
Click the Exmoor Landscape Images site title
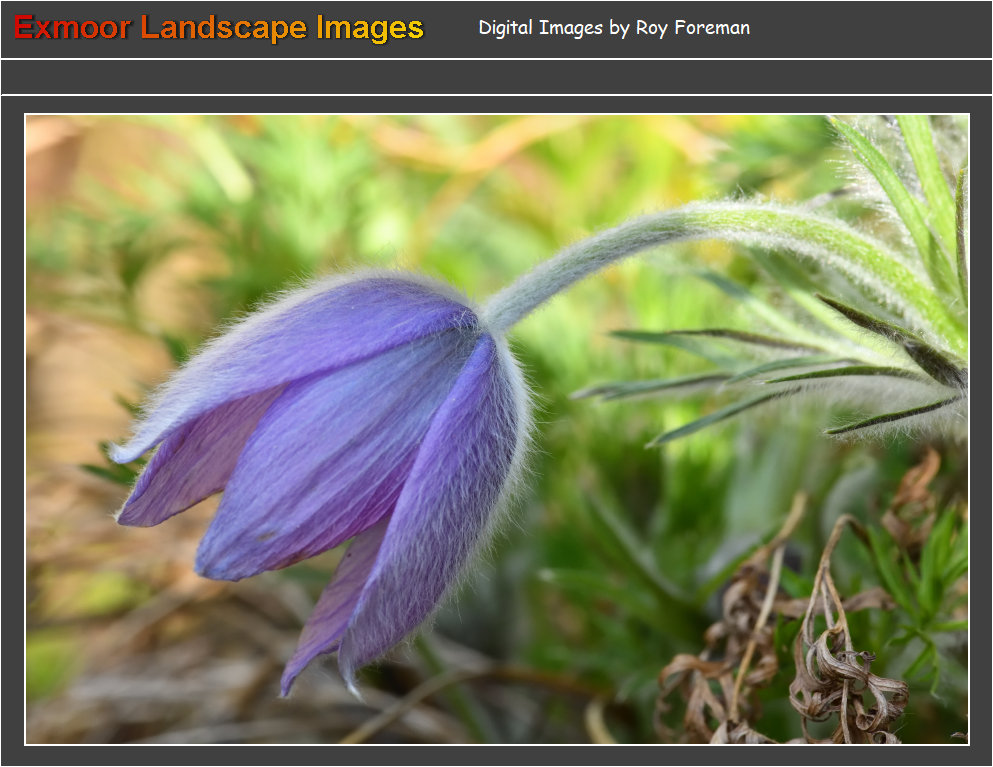pos(219,28)
